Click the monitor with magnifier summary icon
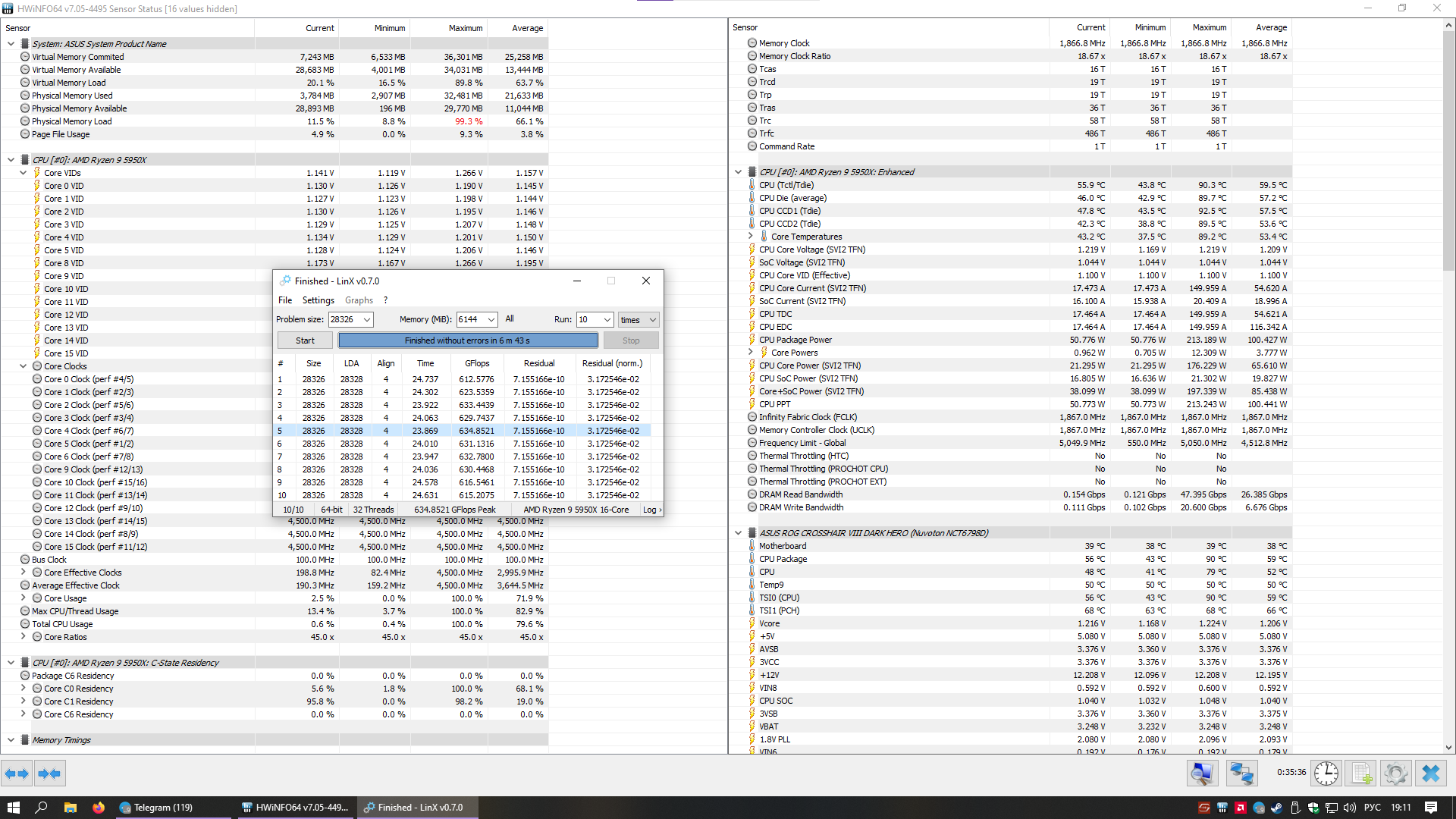This screenshot has width=1456, height=819. tap(1203, 773)
